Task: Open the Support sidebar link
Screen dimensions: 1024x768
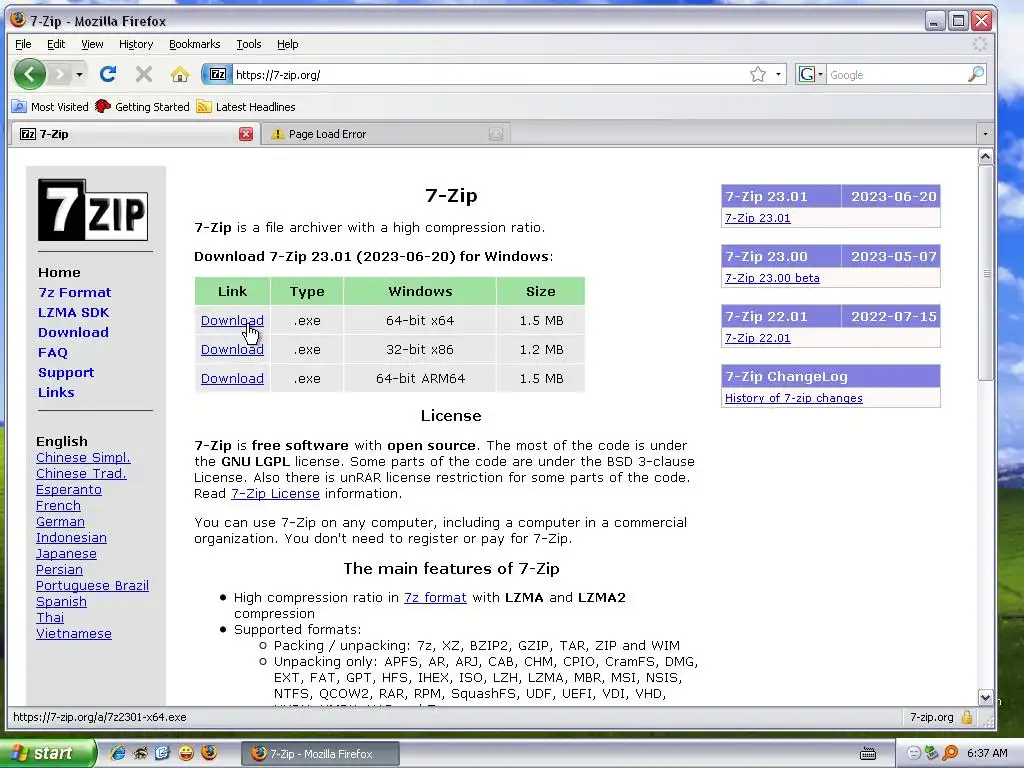Action: click(x=66, y=372)
